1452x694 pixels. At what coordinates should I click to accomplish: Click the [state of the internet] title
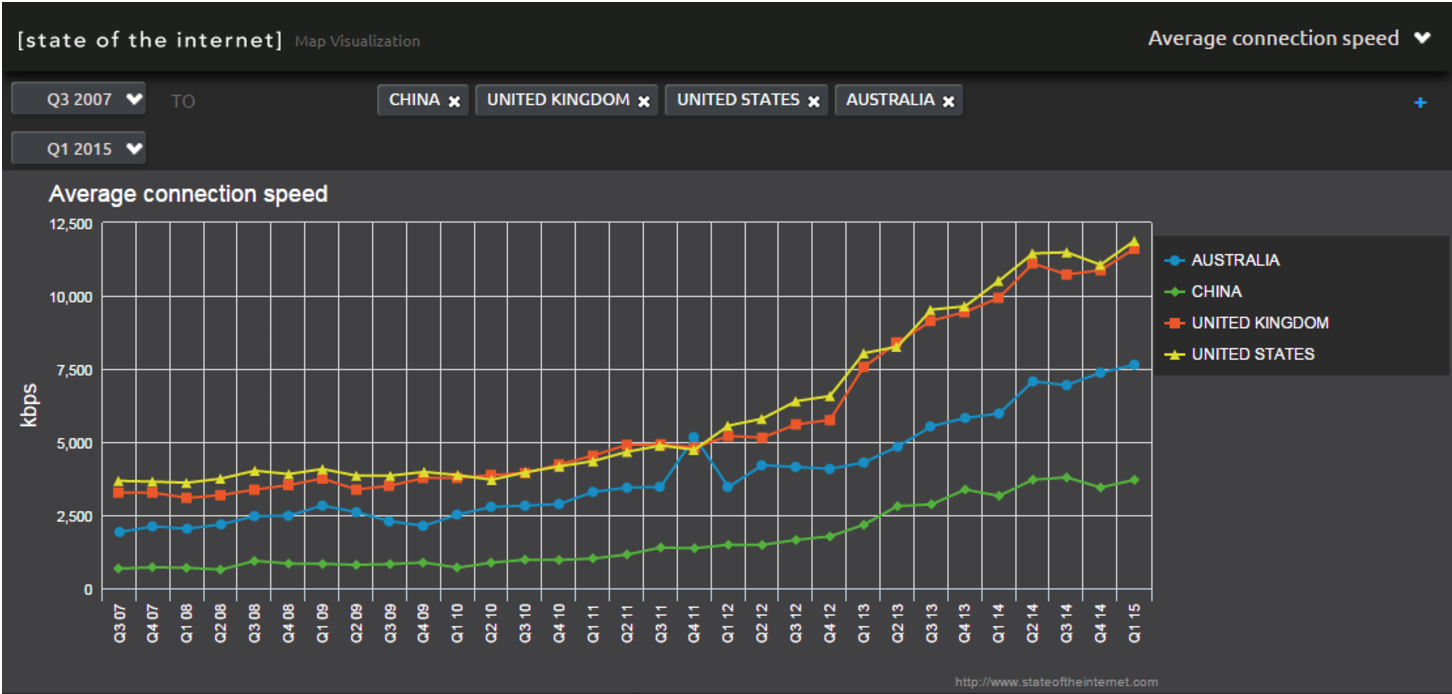(x=151, y=40)
